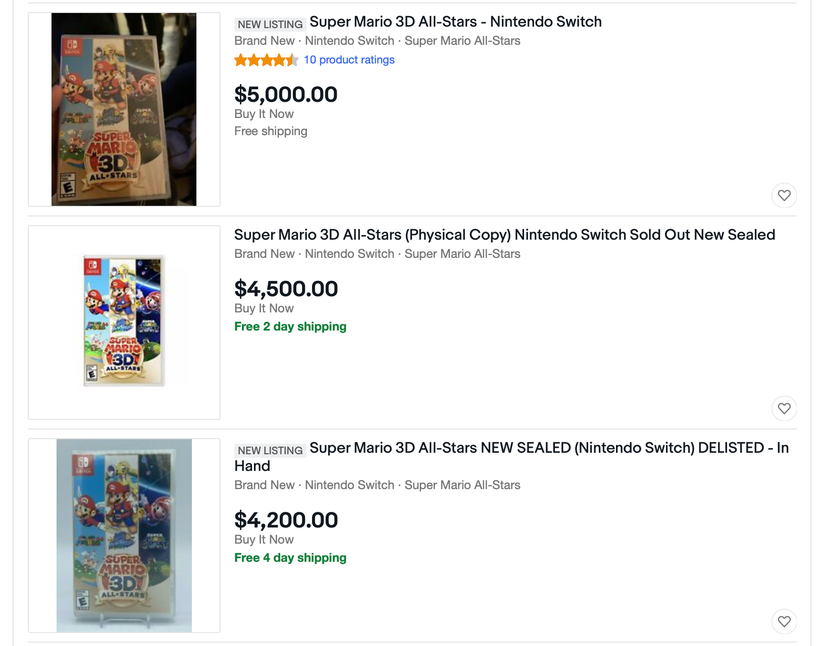Image resolution: width=825 pixels, height=646 pixels.
Task: Click the DELISTED listing's cover photo thumbnail
Action: [124, 535]
